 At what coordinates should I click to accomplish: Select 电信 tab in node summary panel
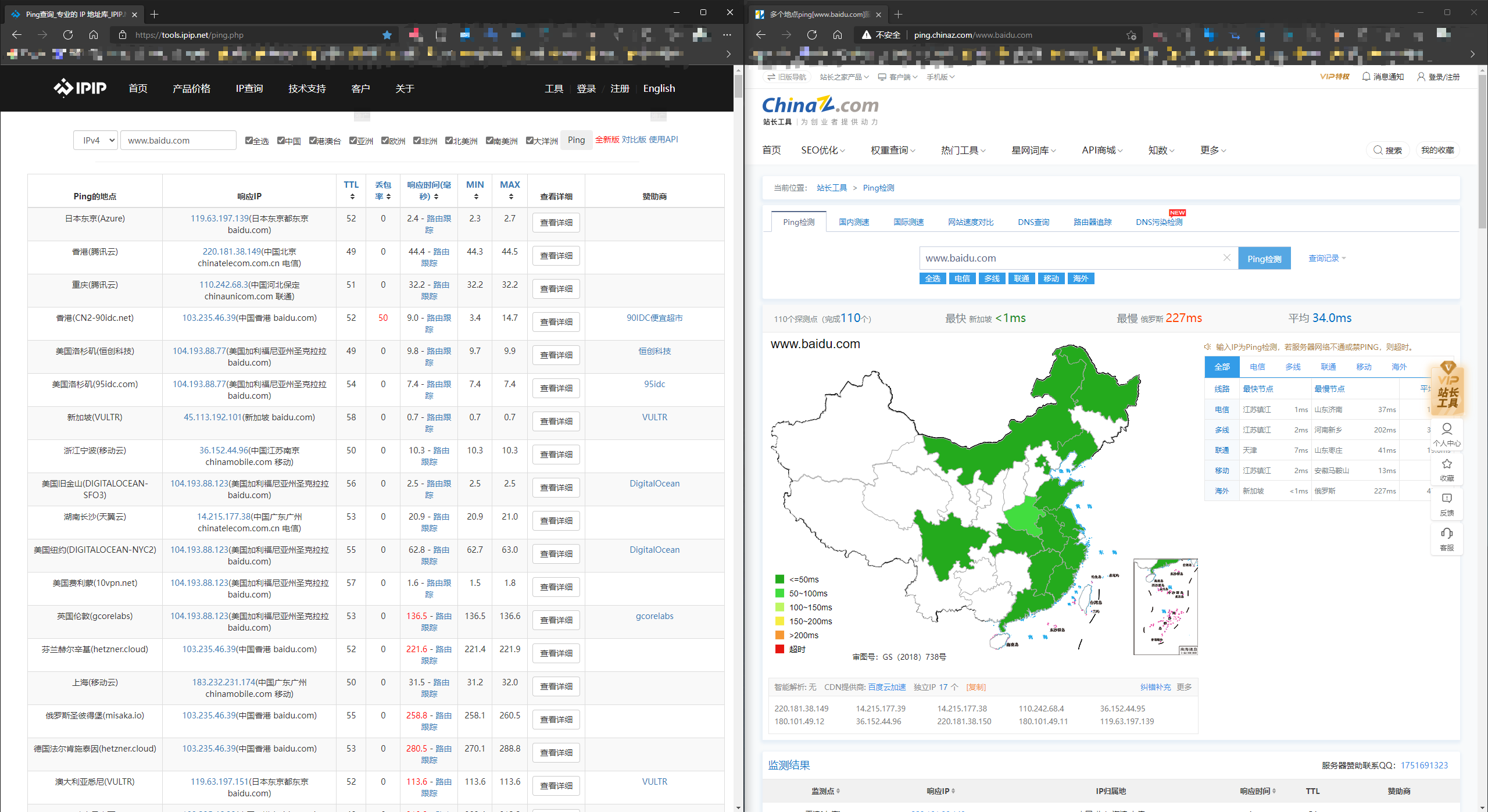(x=1257, y=367)
